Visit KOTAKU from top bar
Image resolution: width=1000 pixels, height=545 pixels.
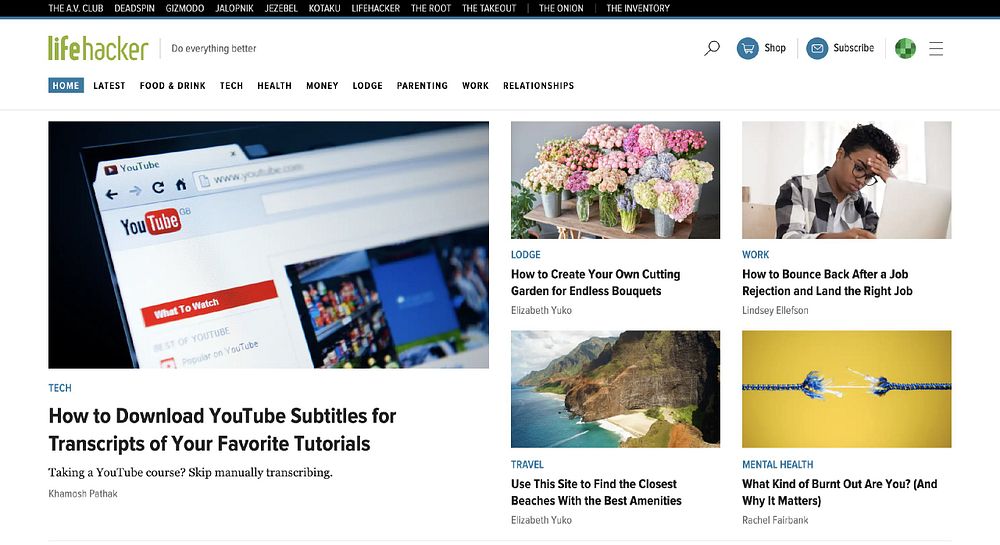(x=325, y=8)
